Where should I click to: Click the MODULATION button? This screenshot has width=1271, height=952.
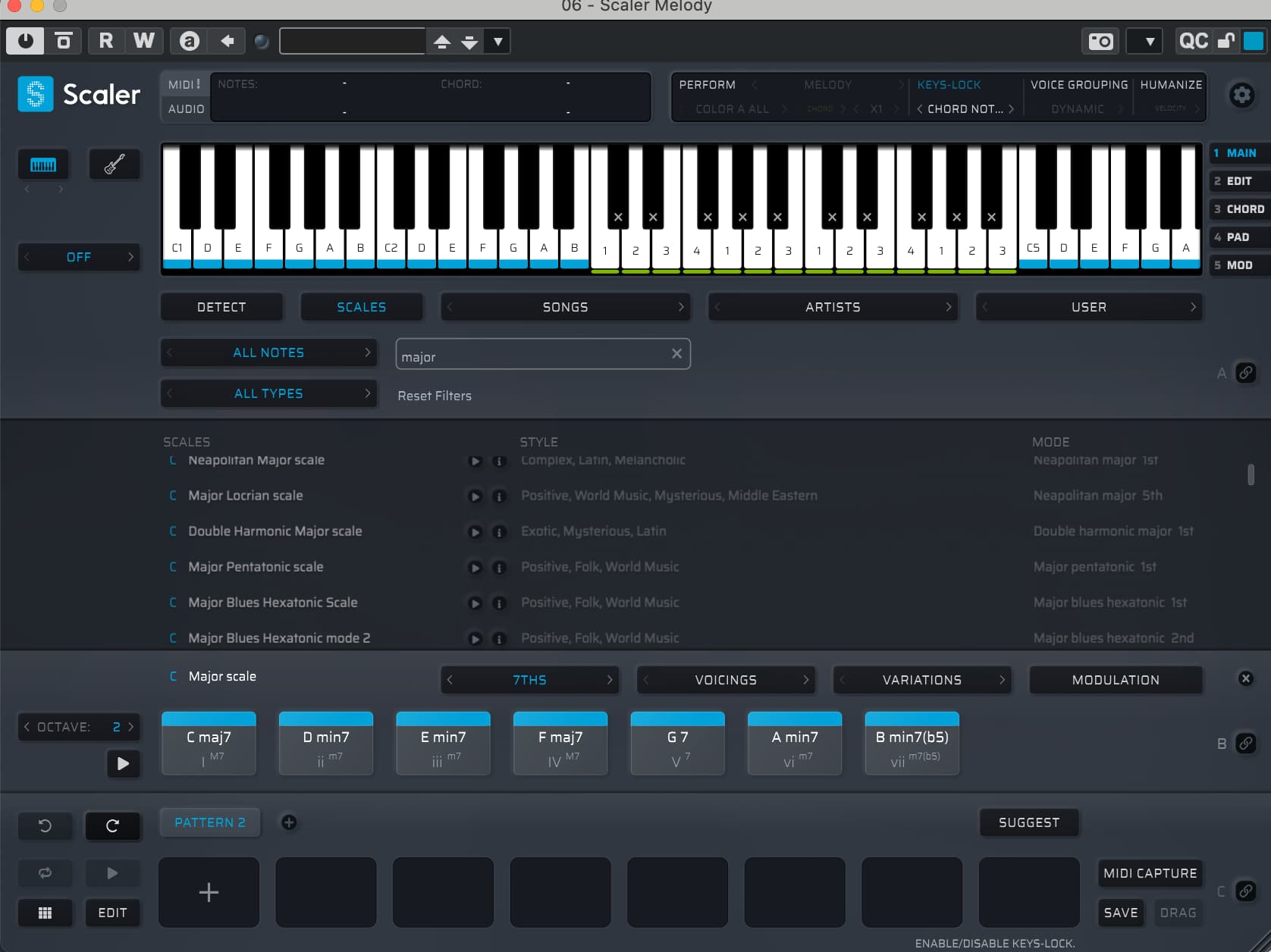tap(1116, 680)
